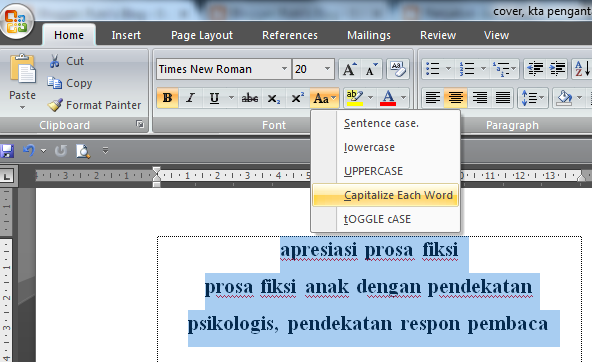592x362 pixels.
Task: Toggle Italic formatting
Action: 191,99
